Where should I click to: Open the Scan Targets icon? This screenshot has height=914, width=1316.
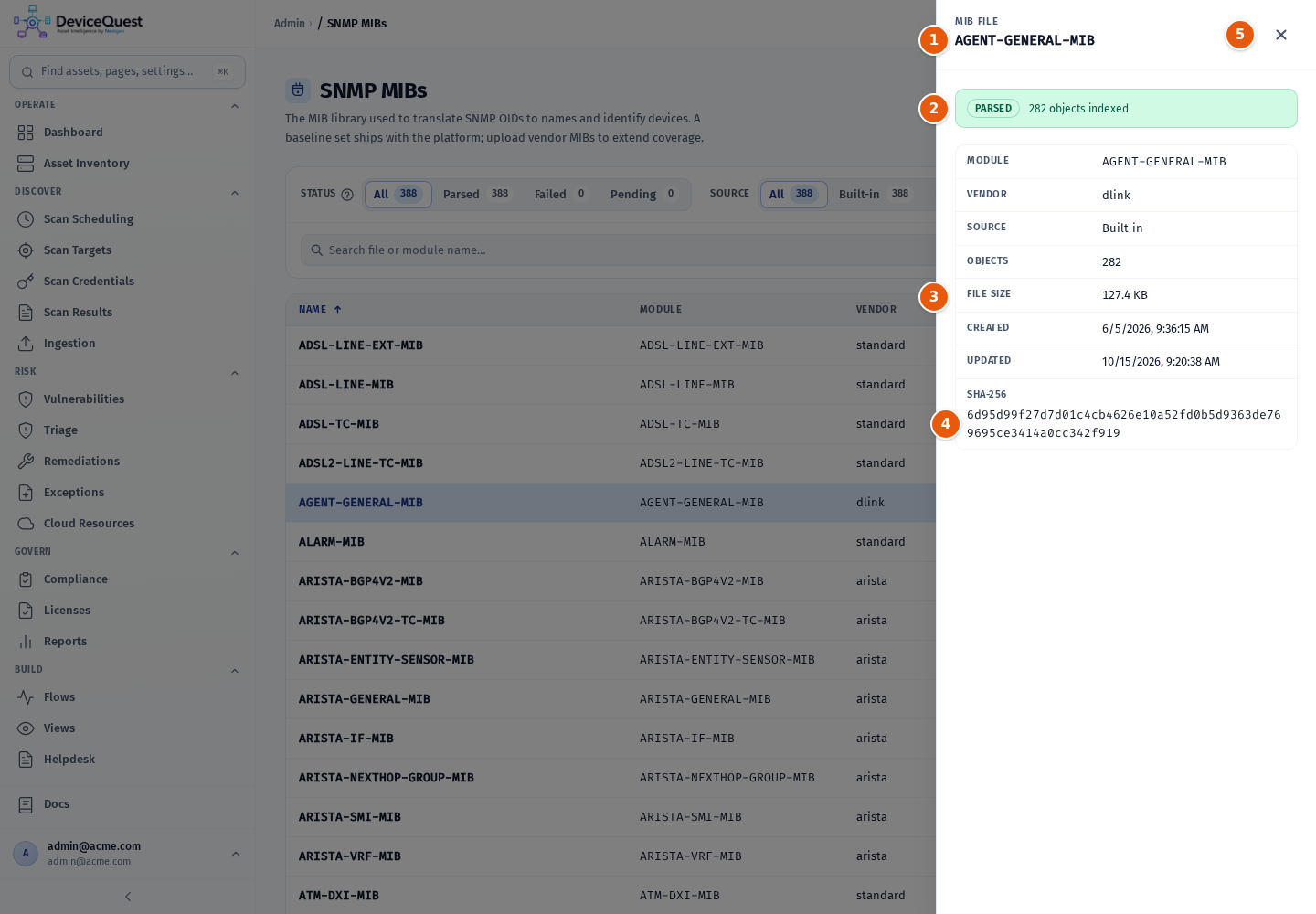pyautogui.click(x=26, y=250)
